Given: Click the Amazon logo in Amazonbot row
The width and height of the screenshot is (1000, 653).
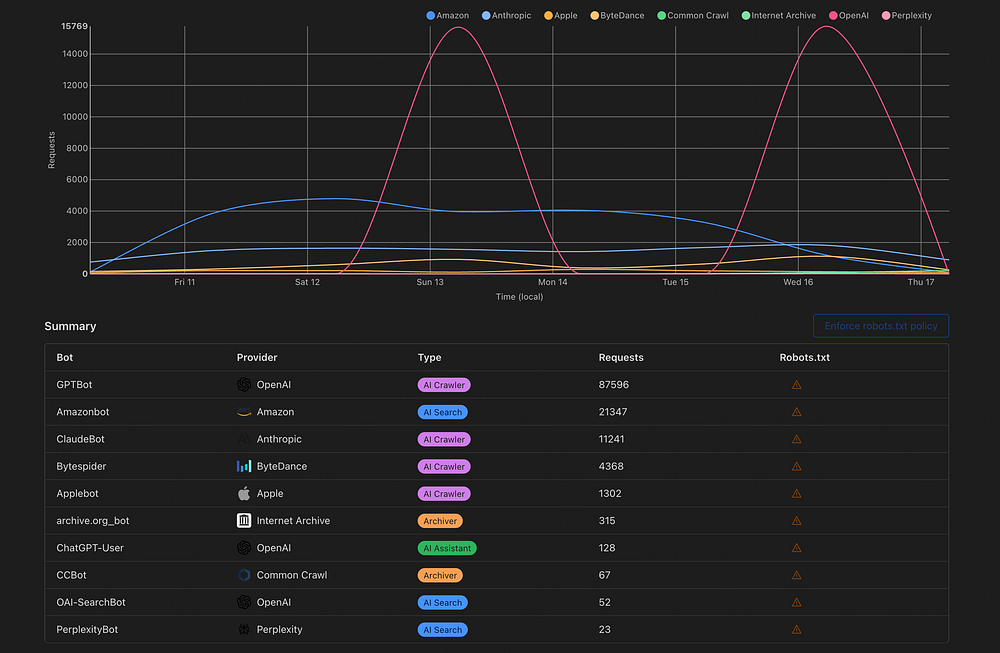Looking at the screenshot, I should 244,412.
